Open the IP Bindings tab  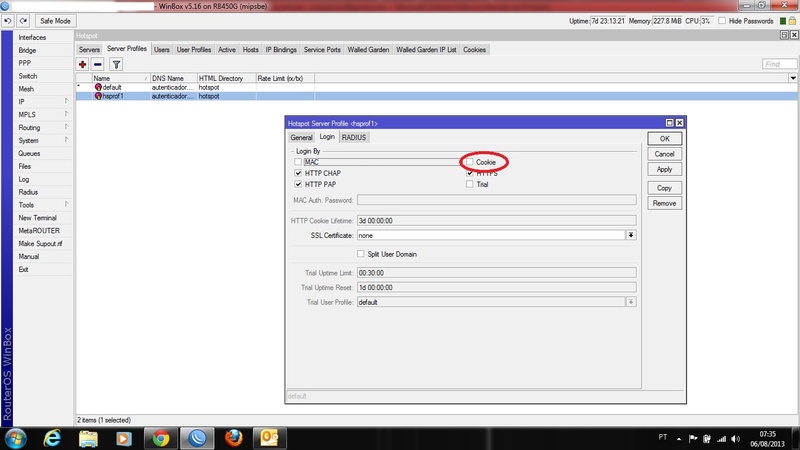pyautogui.click(x=281, y=49)
